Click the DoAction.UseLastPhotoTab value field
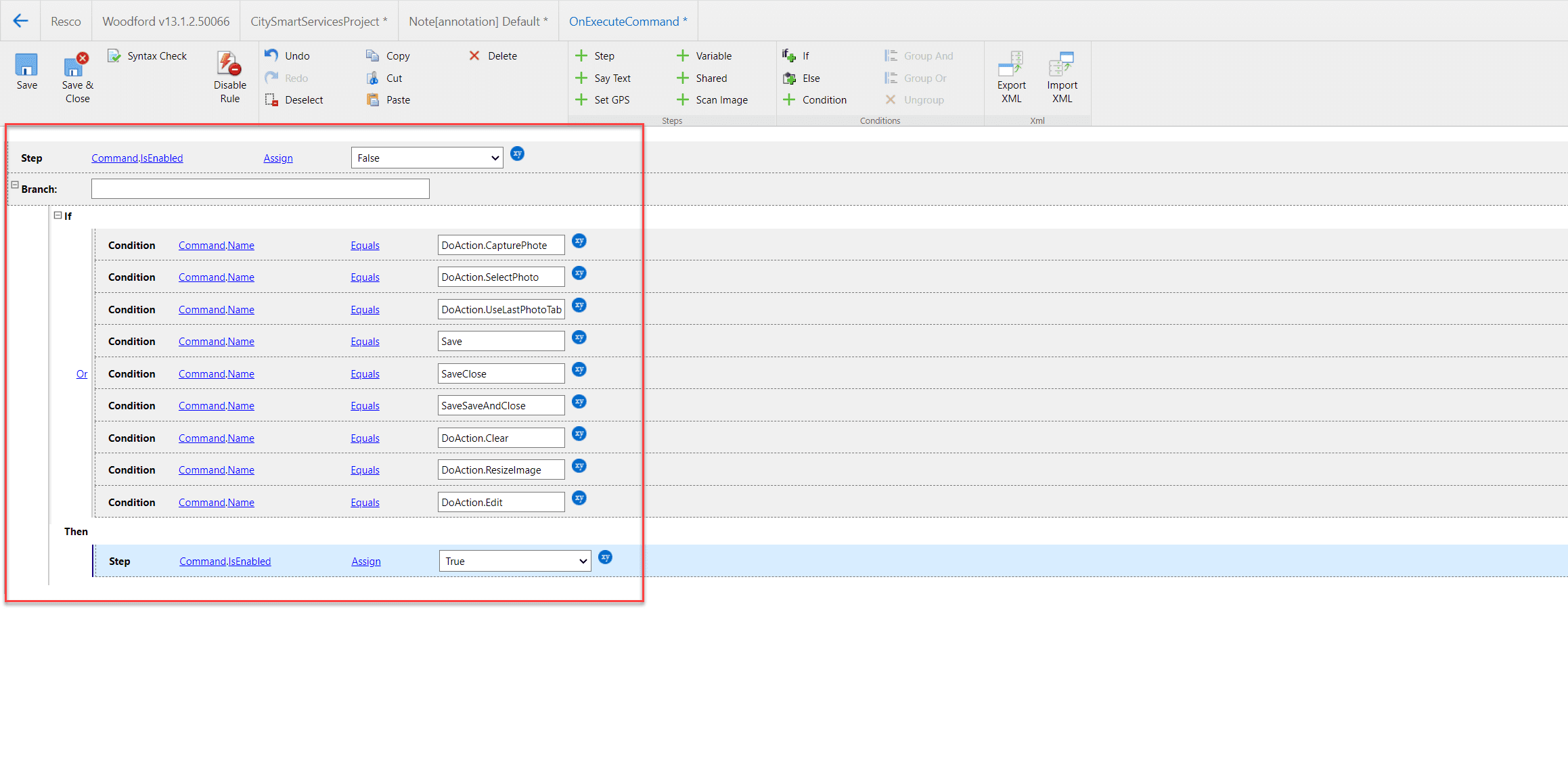Image resolution: width=1568 pixels, height=778 pixels. (501, 309)
